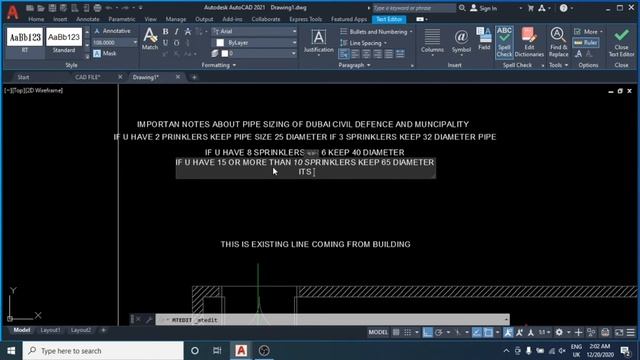Toggle Ortho mode in status bar
This screenshot has height=360, width=640.
(x=427, y=333)
